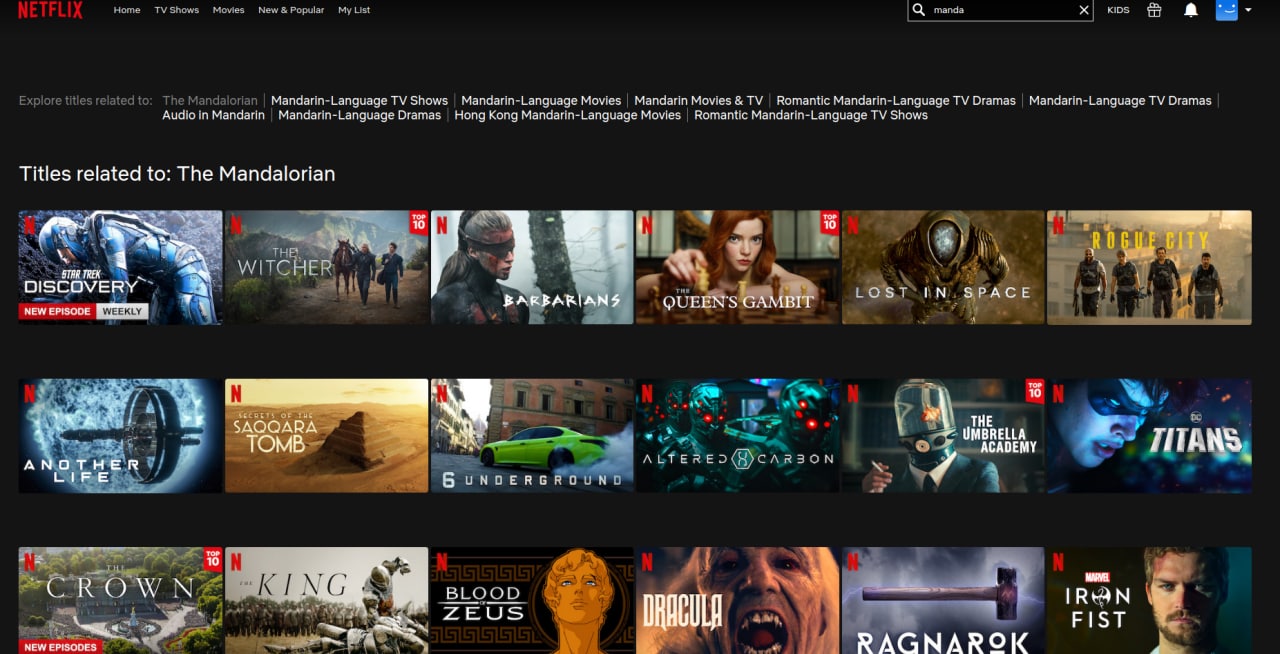Open Rogue City thumbnail
Screen dimensions: 1280x654
point(1150,267)
